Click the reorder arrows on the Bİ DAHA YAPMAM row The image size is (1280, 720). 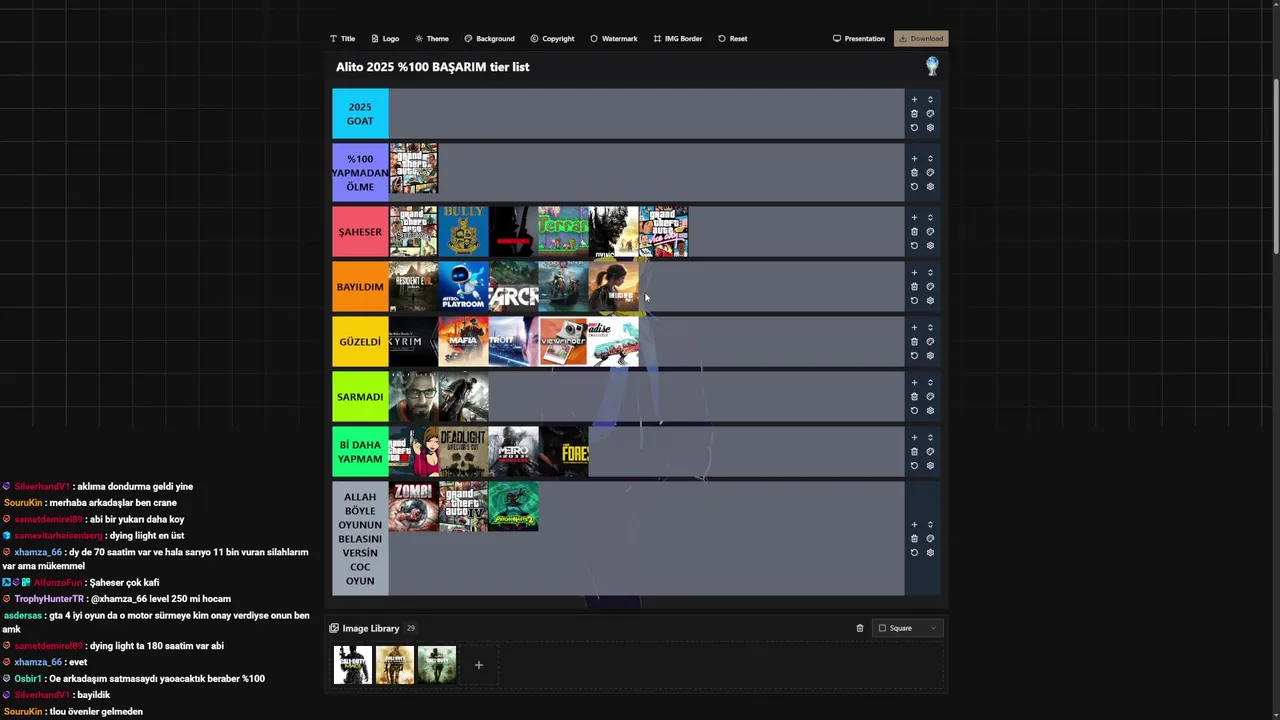(x=930, y=438)
